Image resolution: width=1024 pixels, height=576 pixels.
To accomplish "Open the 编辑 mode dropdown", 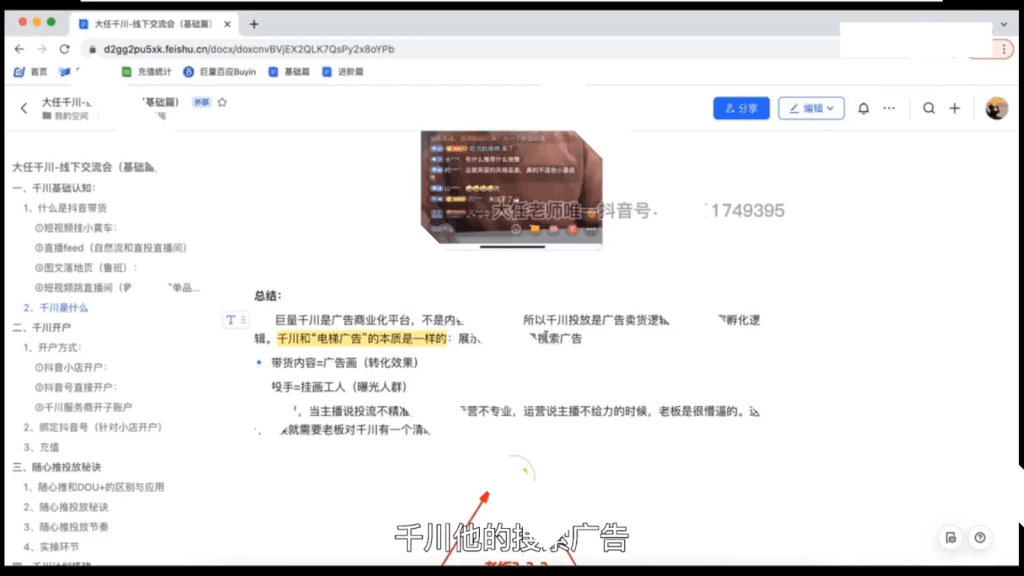I will 811,108.
